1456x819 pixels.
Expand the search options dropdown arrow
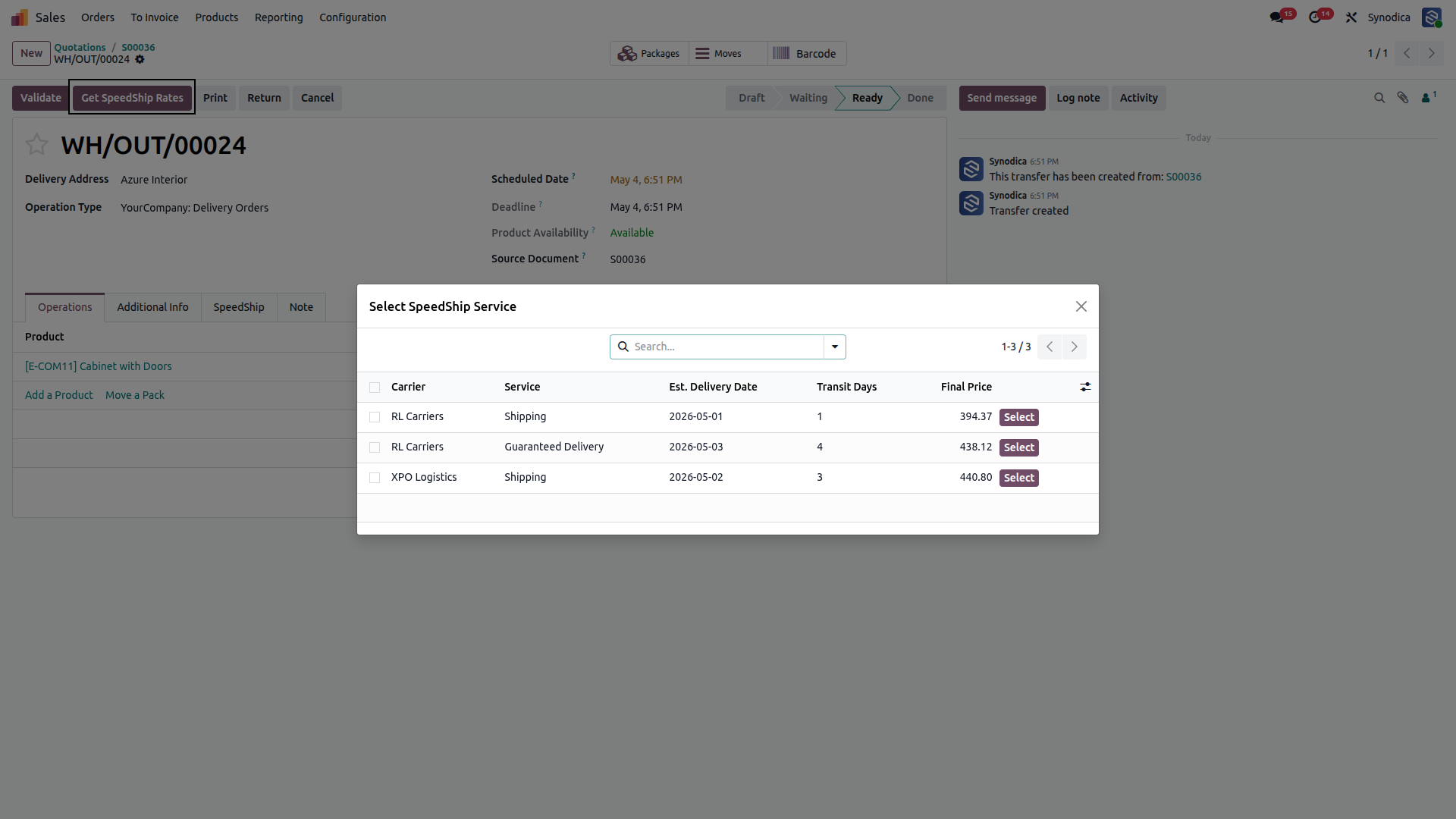pyautogui.click(x=835, y=347)
